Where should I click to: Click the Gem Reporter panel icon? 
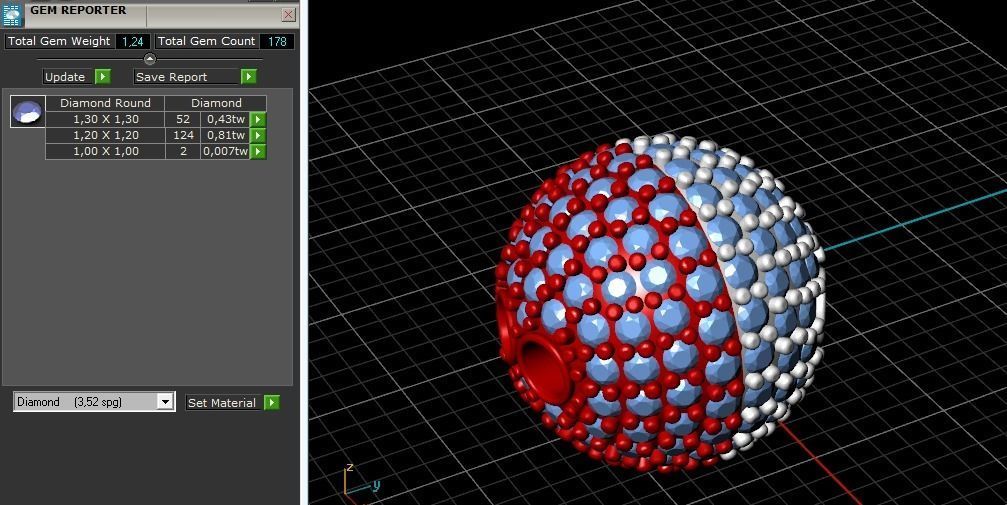pyautogui.click(x=12, y=14)
